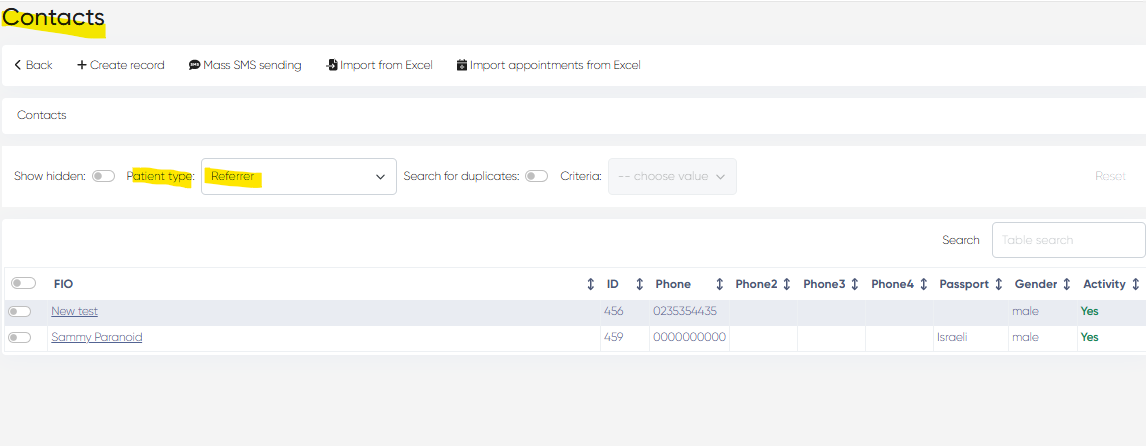Sort table by ID column arrows
The height and width of the screenshot is (446, 1146).
[x=639, y=284]
